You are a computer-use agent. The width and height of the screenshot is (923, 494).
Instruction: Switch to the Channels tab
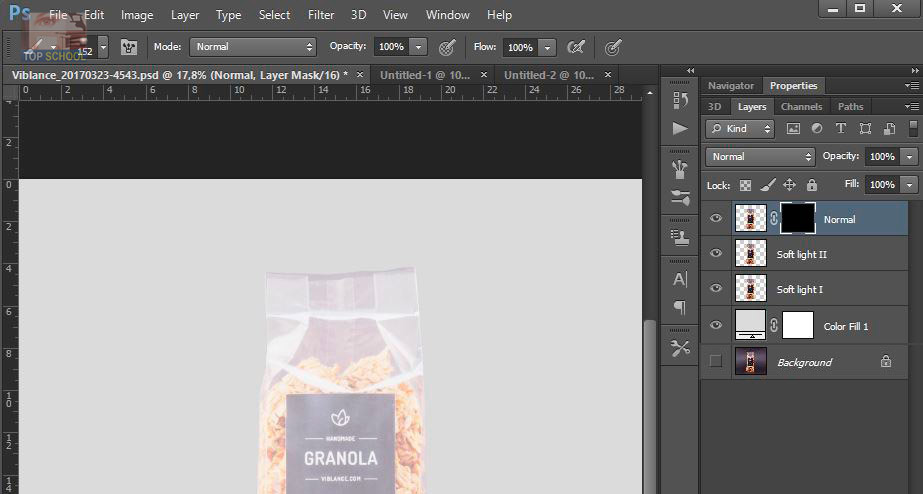(801, 107)
